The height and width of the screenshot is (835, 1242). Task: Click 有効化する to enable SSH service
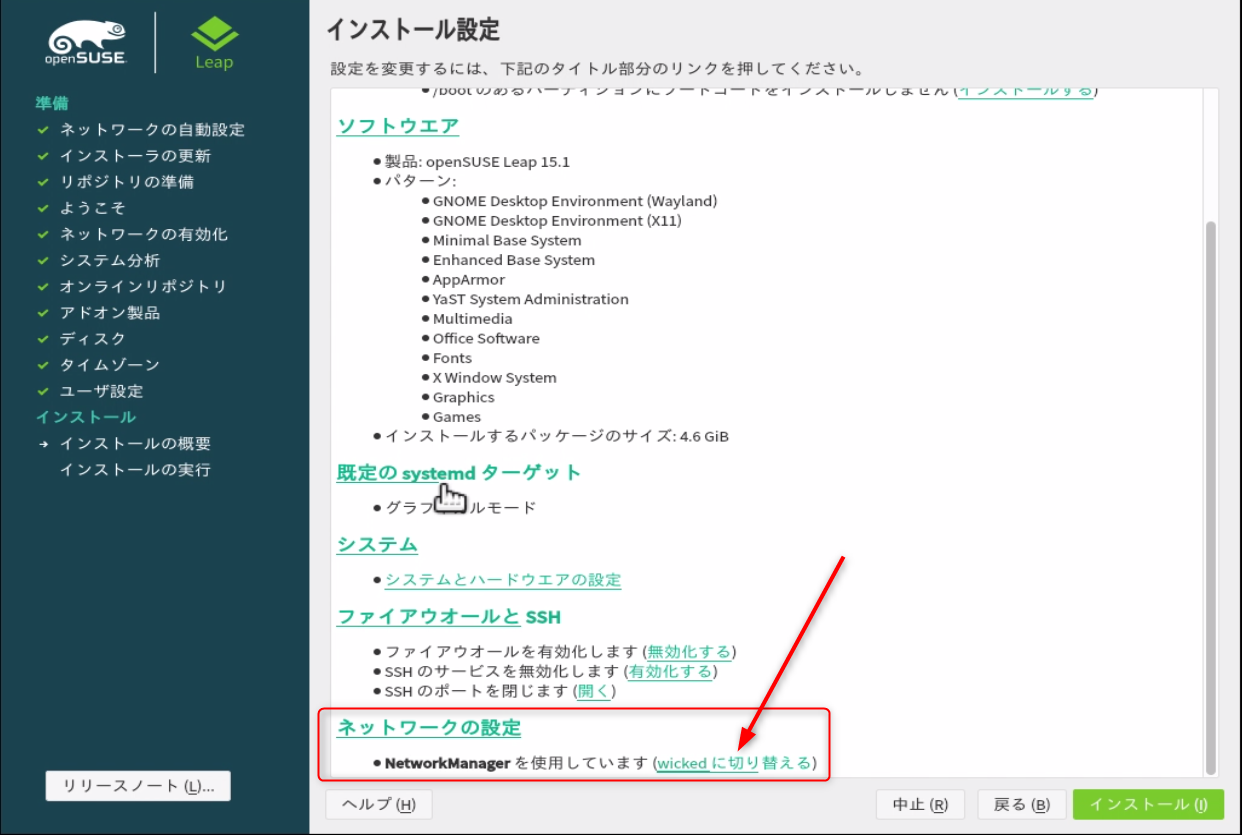point(670,671)
